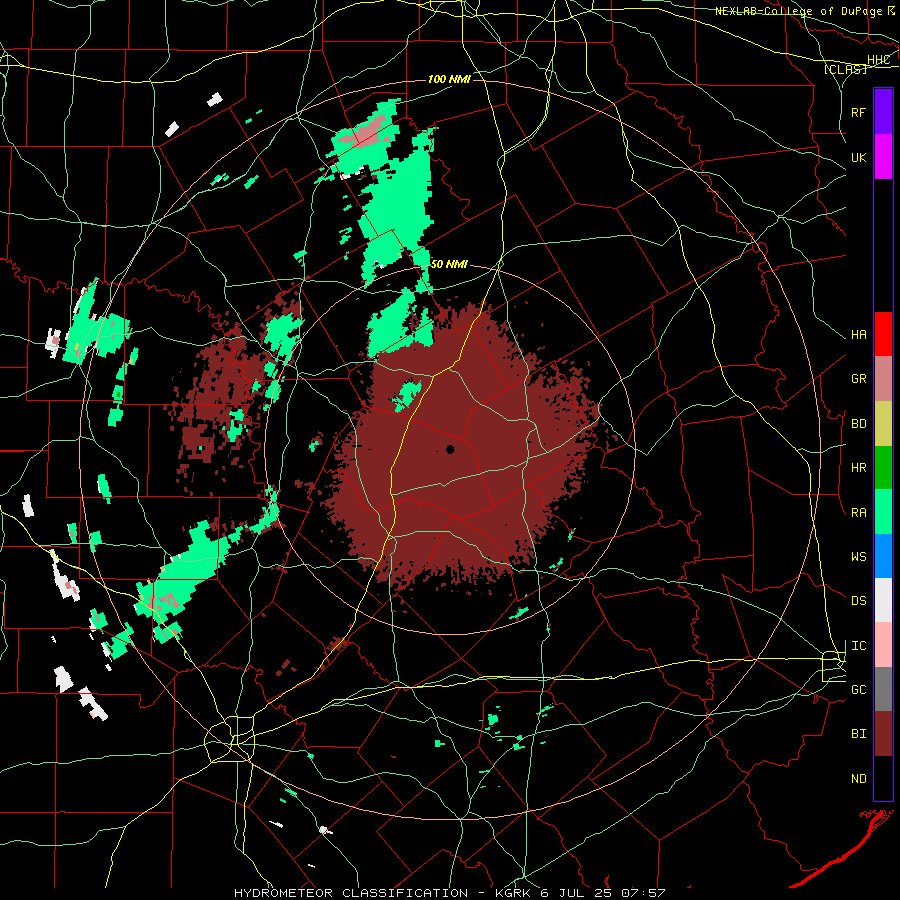Click the RA legend label
This screenshot has width=900, height=900.
[x=858, y=513]
